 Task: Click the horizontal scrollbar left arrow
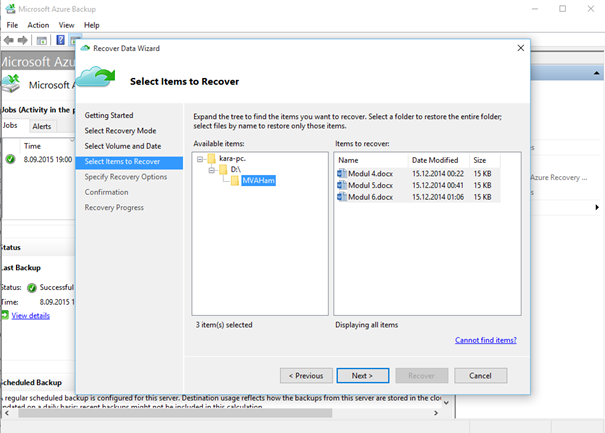coord(7,413)
